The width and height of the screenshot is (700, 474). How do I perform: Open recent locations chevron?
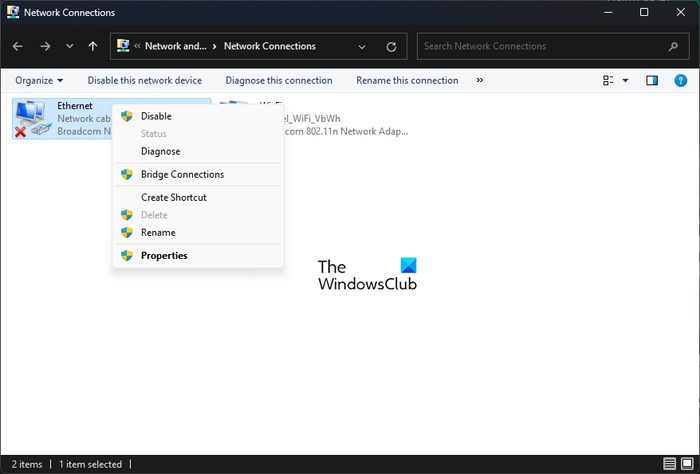pos(70,46)
